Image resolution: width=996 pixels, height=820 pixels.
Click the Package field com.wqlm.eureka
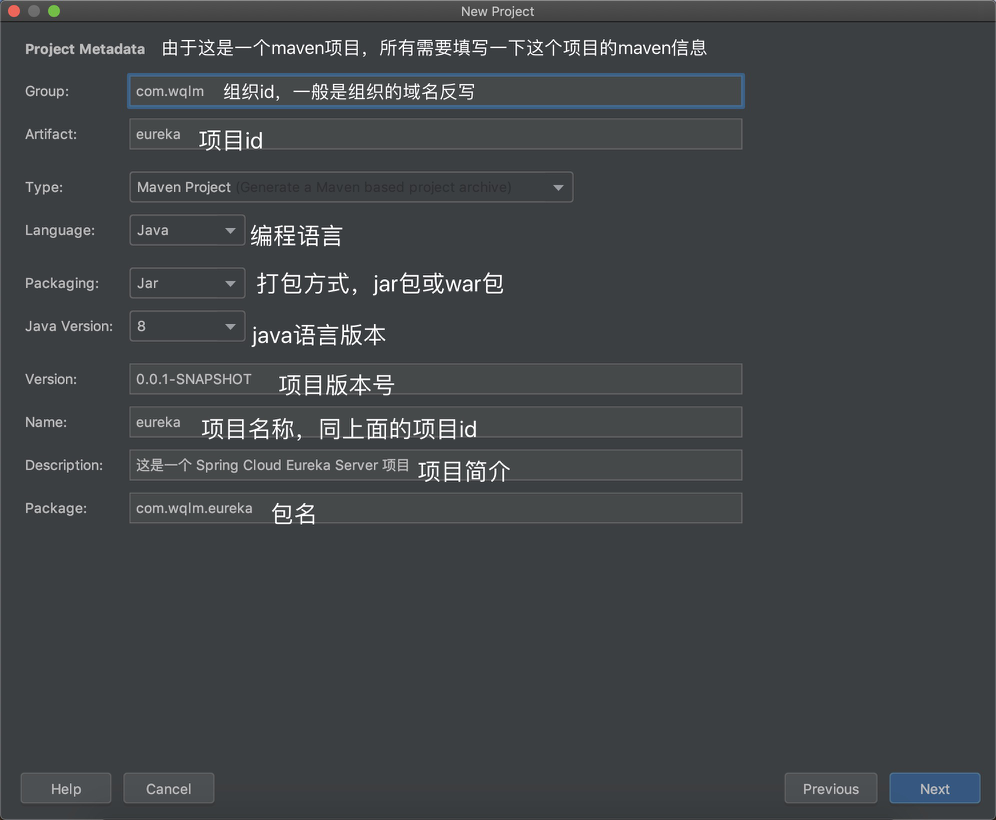[436, 508]
